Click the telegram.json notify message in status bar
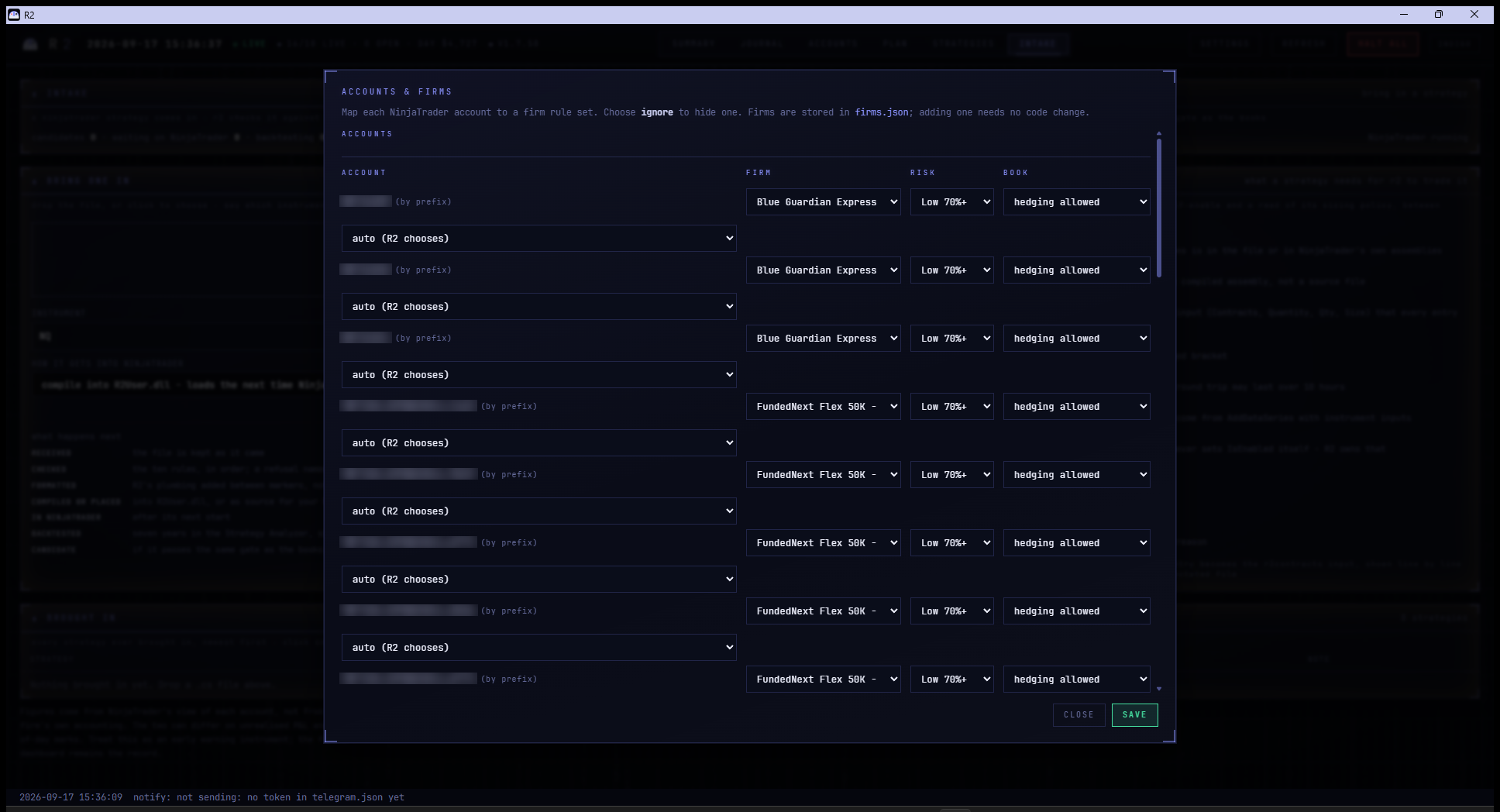This screenshot has height=812, width=1500. pos(269,797)
